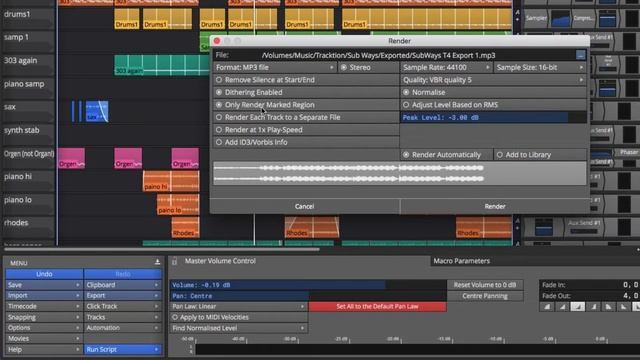Click Reset Volume to 0 dB
The image size is (640, 360).
click(485, 285)
